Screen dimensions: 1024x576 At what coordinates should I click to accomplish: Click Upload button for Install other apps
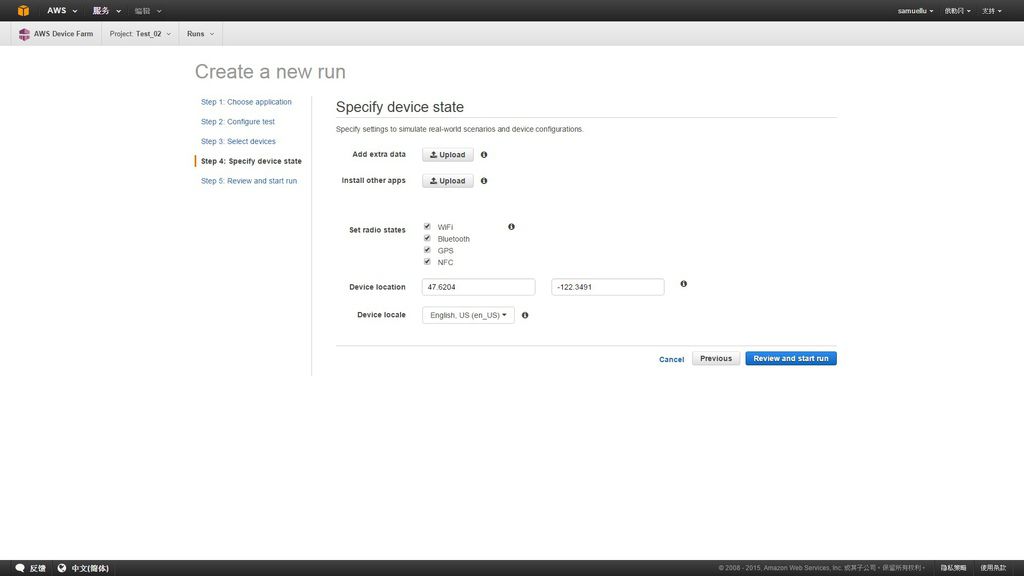[x=447, y=181]
